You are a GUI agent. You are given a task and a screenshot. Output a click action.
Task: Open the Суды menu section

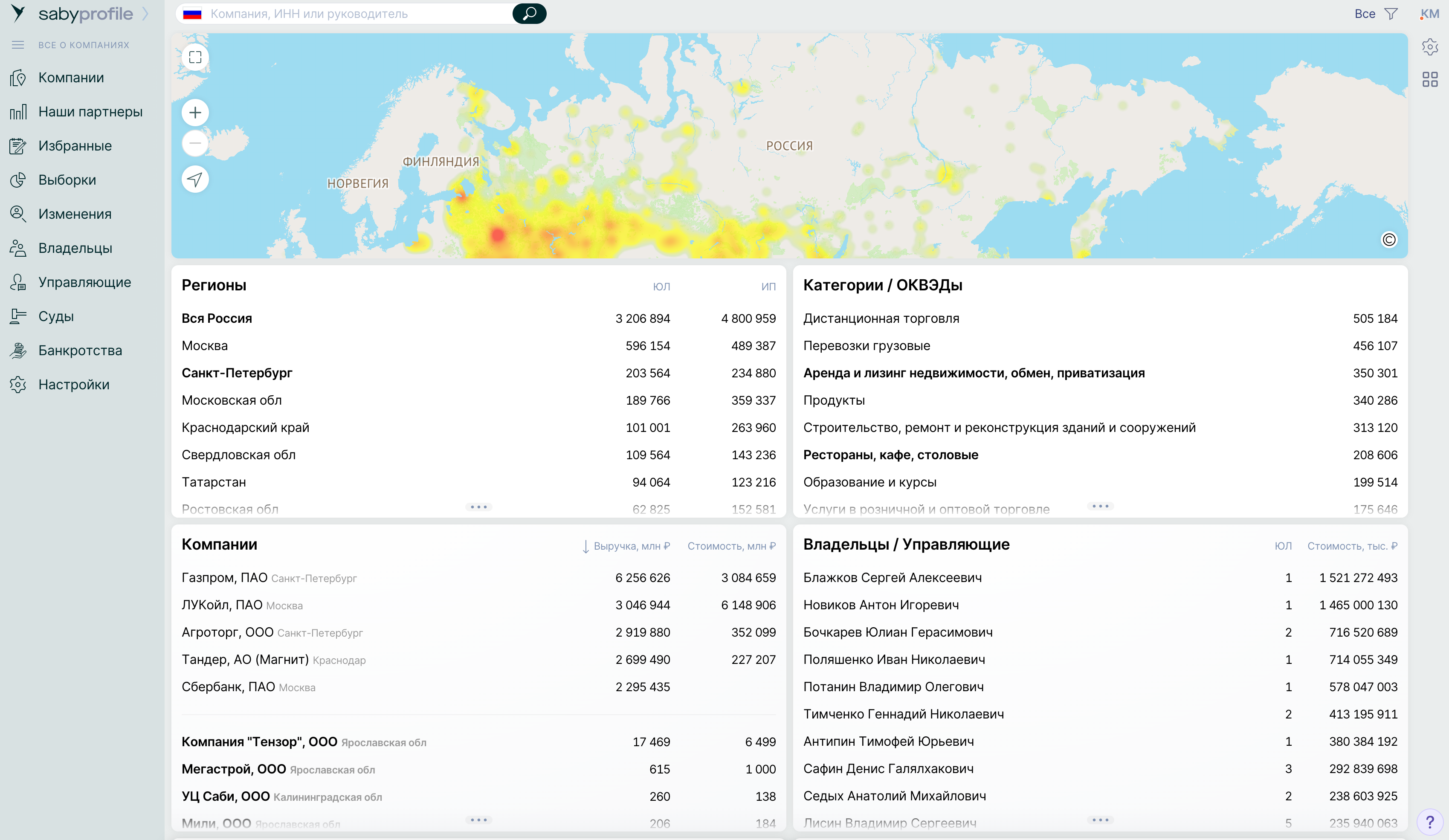click(x=56, y=316)
